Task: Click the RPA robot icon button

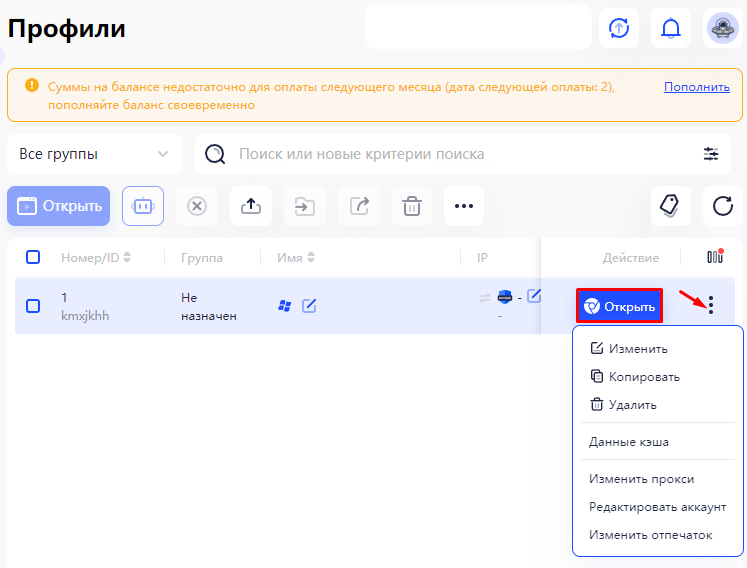Action: click(143, 206)
